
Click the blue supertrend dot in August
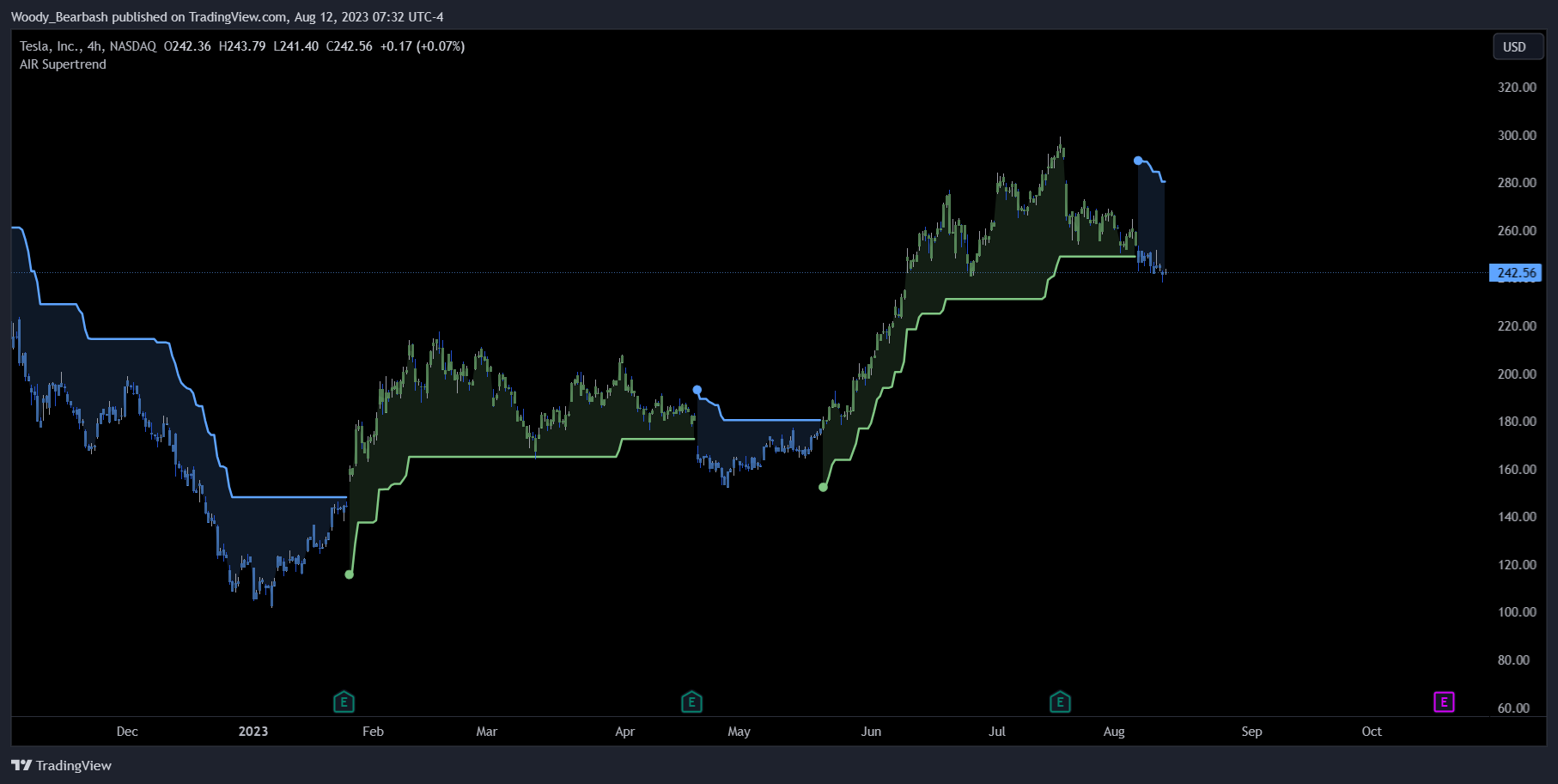1138,161
